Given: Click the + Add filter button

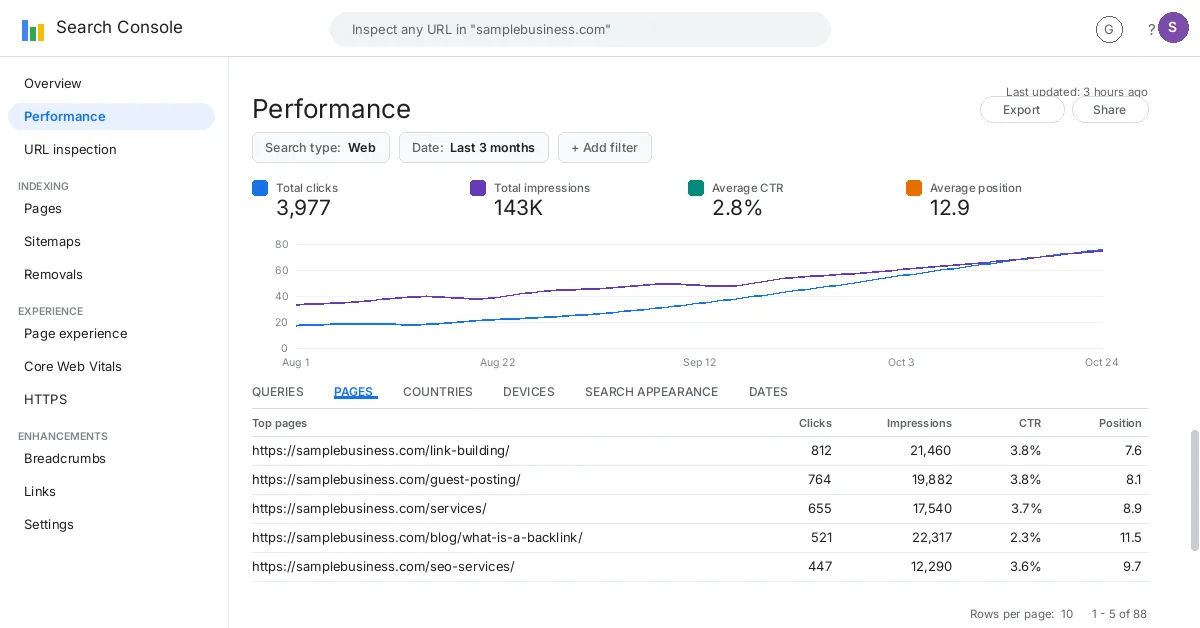Looking at the screenshot, I should point(605,147).
